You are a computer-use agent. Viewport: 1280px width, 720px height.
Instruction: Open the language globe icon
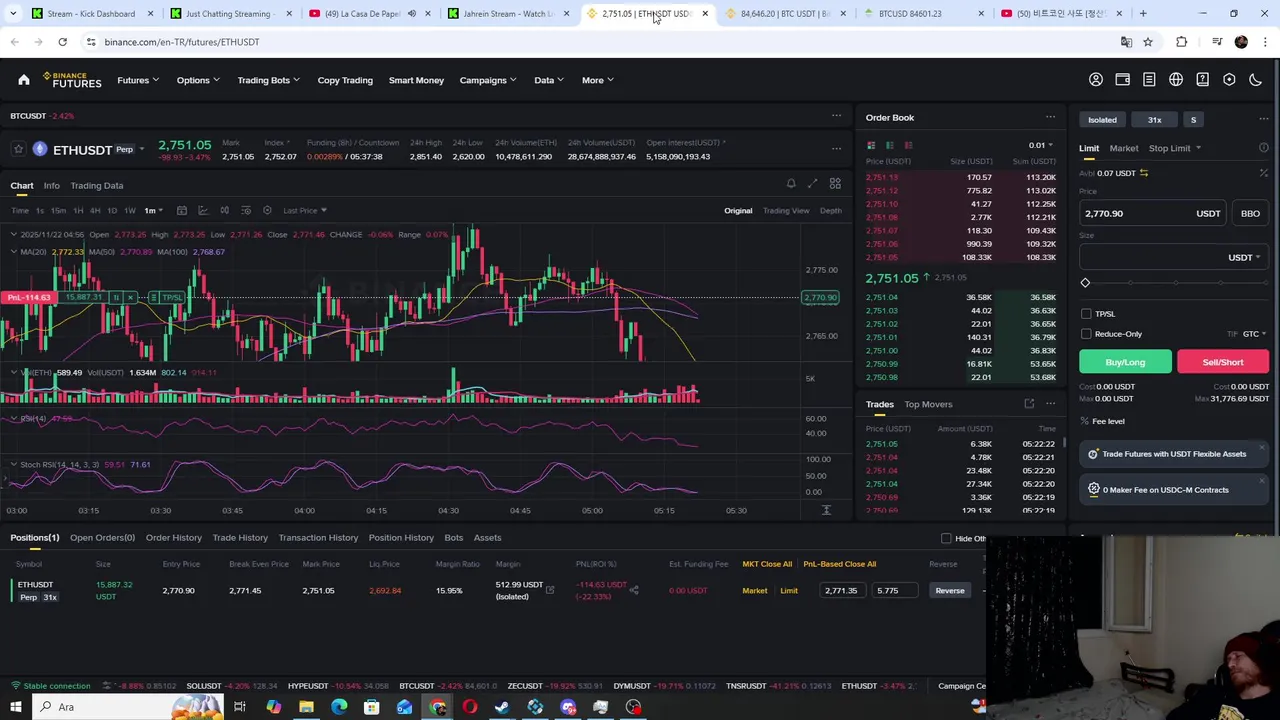point(1176,80)
